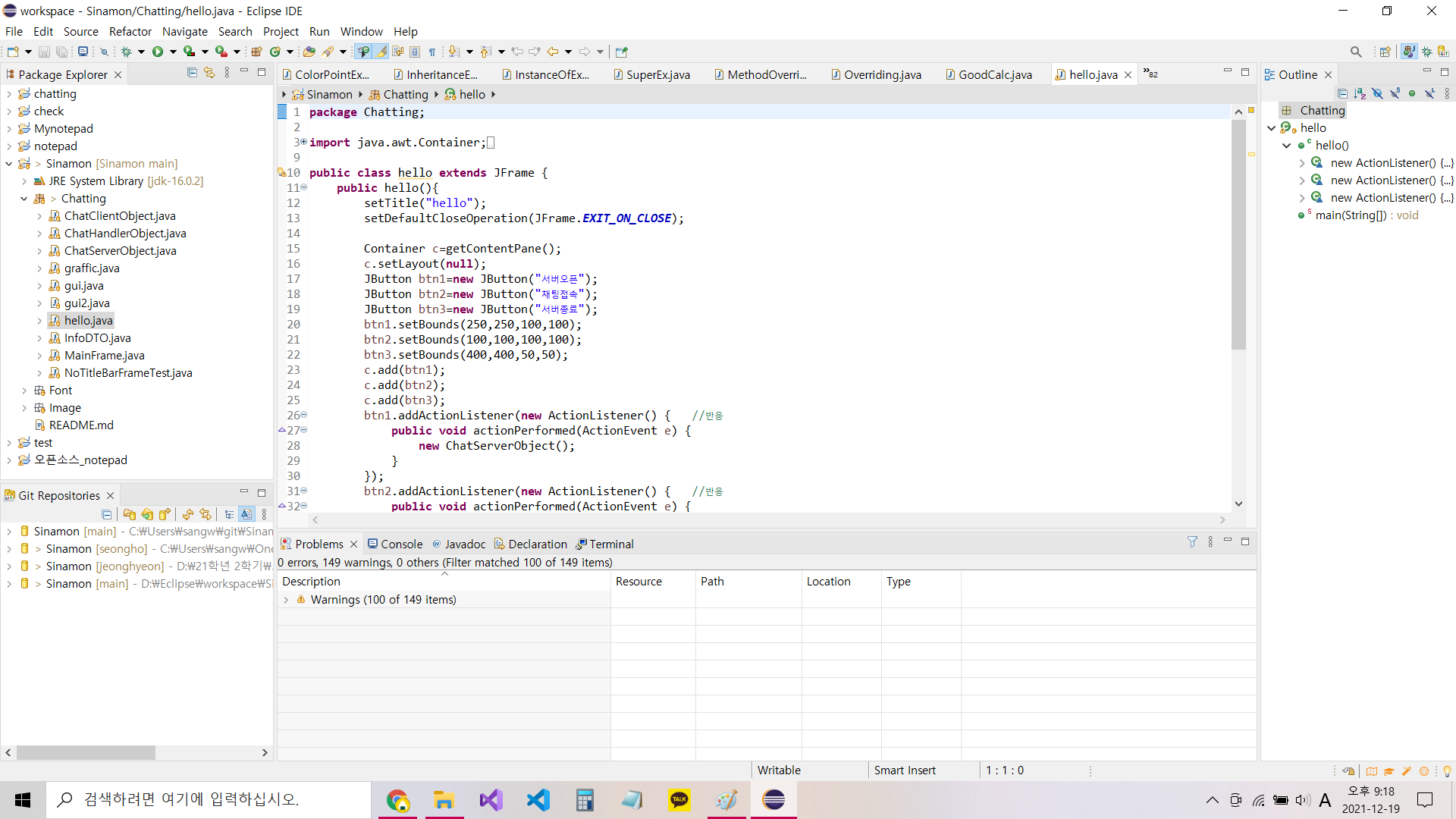
Task: Click the editor vertical scrollbar thumb
Action: [1238, 235]
